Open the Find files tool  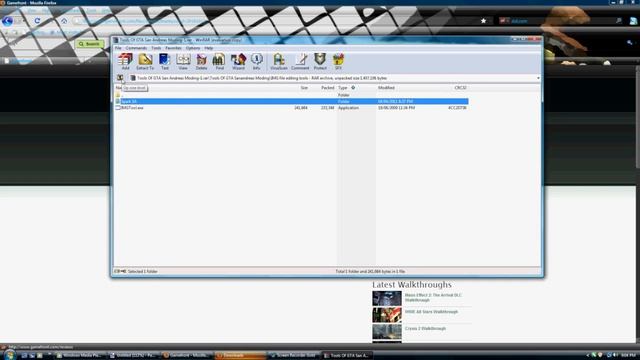pyautogui.click(x=219, y=61)
